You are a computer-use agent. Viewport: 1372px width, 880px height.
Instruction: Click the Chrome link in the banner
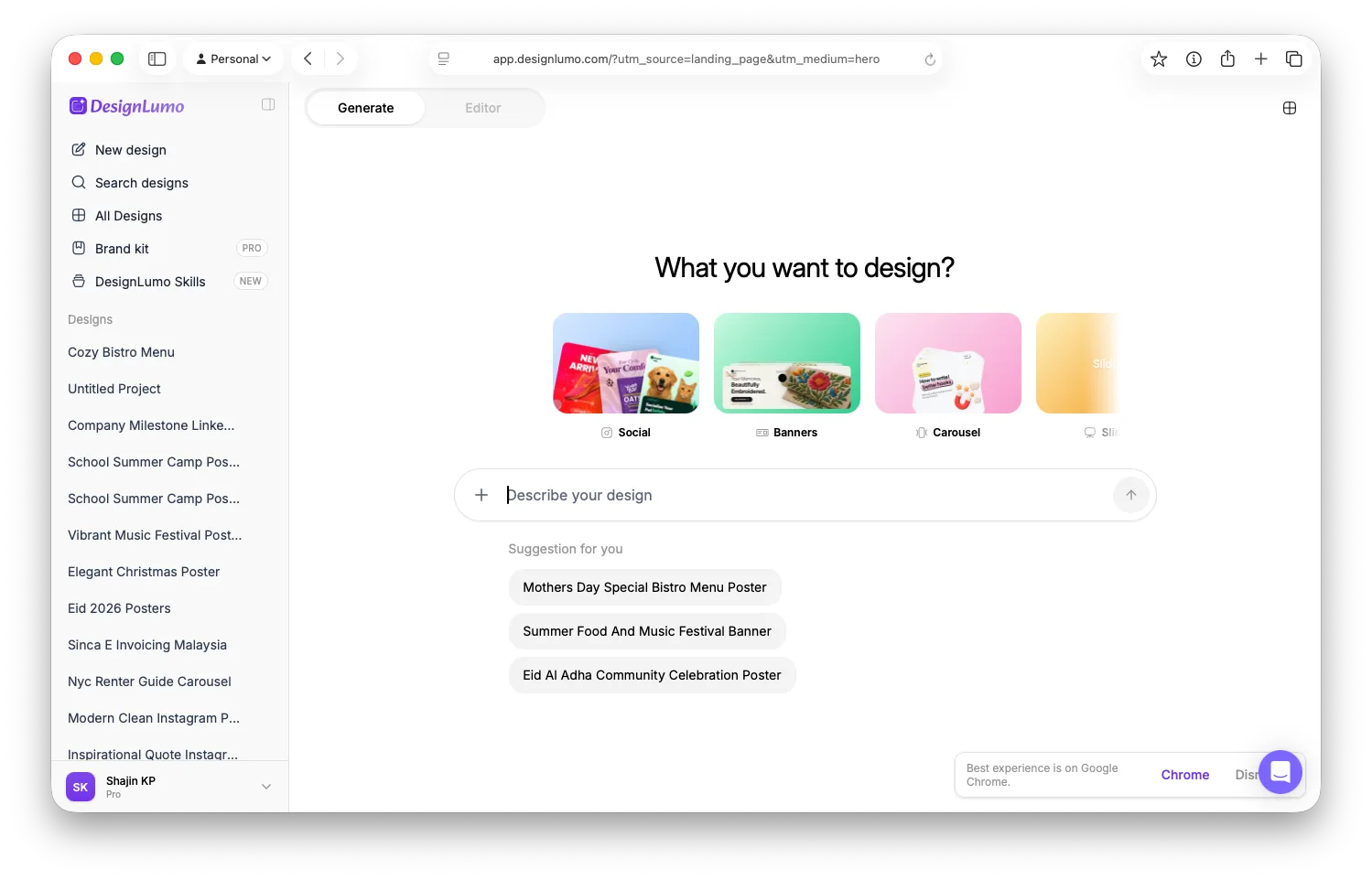[1185, 775]
